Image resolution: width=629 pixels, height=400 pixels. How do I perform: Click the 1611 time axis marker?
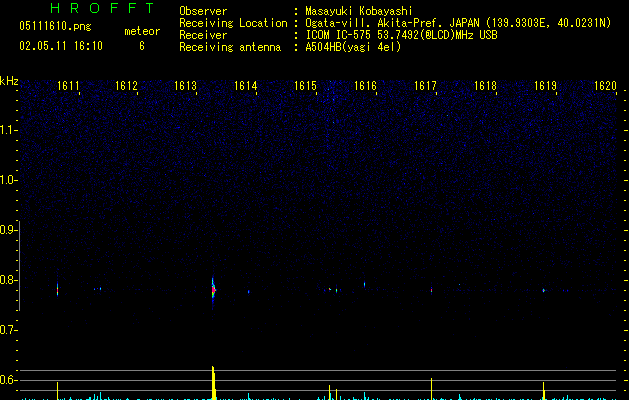(x=68, y=86)
